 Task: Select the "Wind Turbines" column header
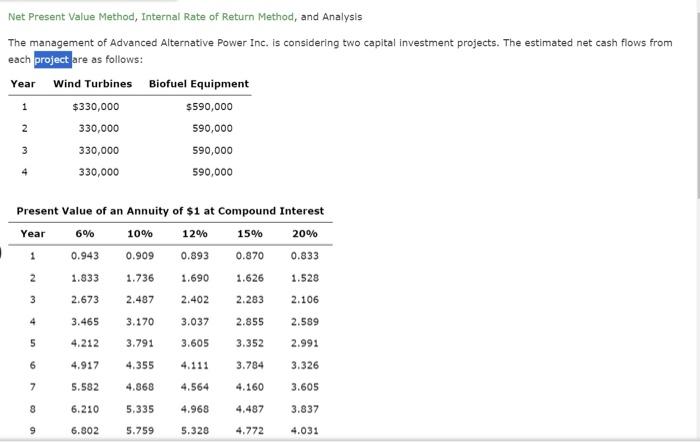[92, 84]
